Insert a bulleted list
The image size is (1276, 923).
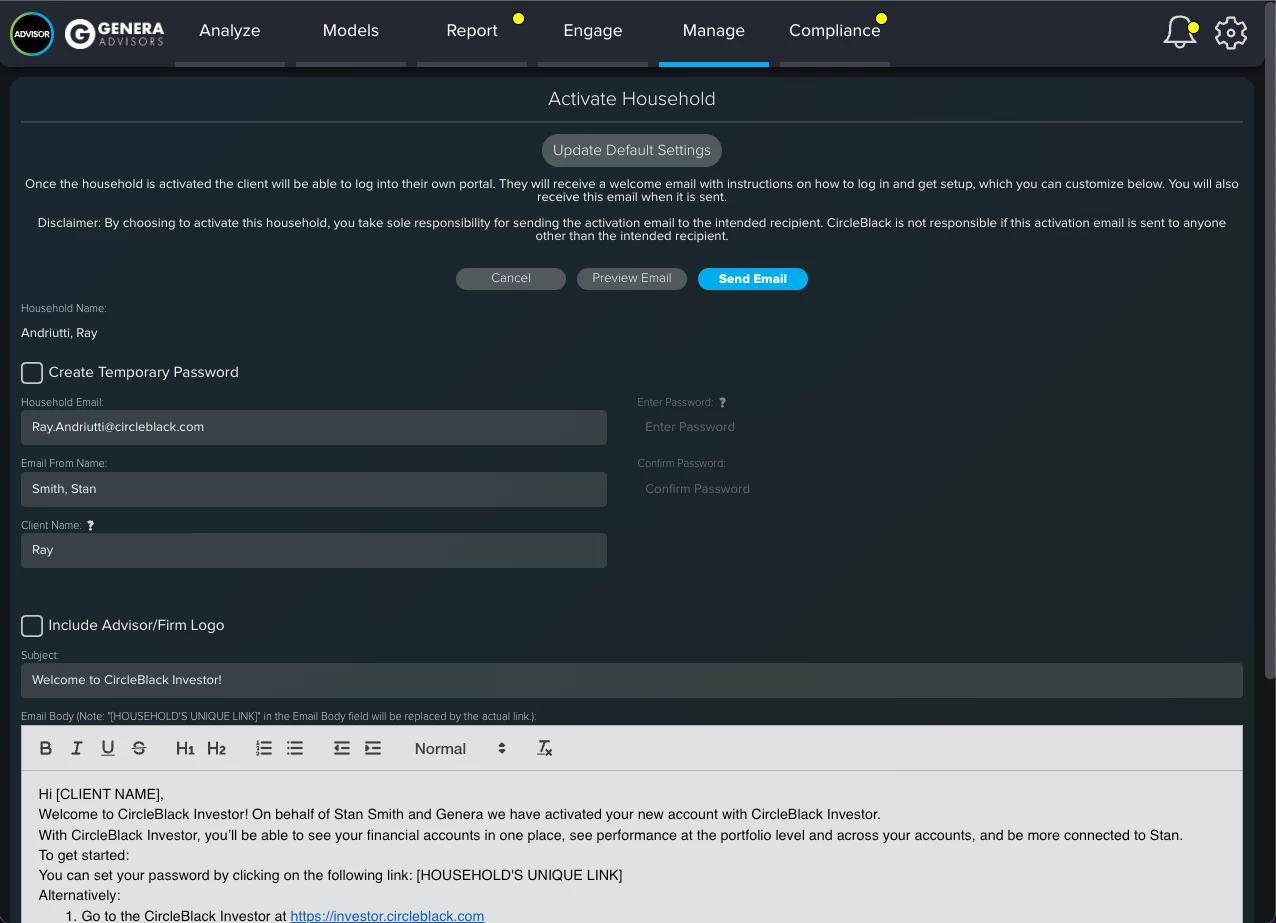[295, 748]
